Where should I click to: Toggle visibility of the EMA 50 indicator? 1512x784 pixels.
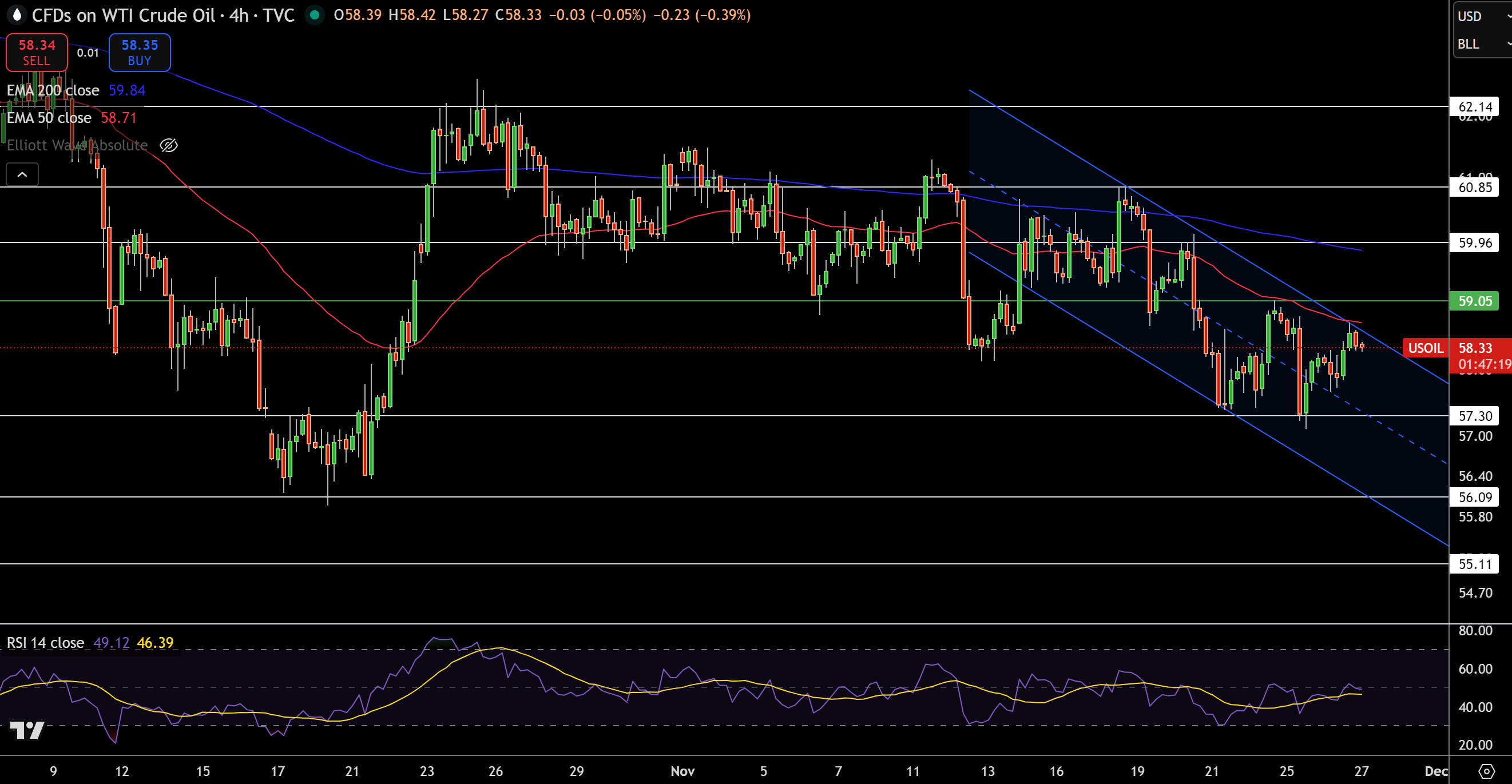tap(49, 117)
